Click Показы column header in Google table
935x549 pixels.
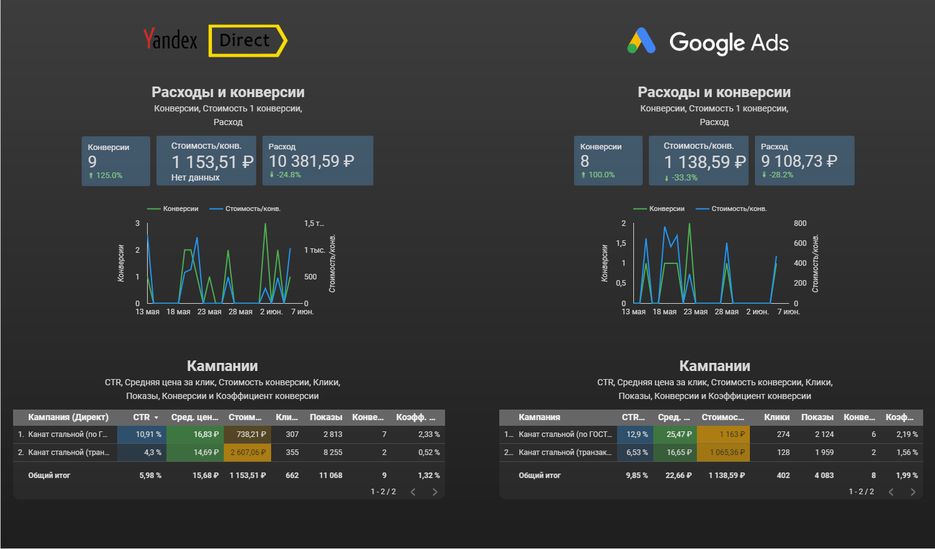point(817,417)
